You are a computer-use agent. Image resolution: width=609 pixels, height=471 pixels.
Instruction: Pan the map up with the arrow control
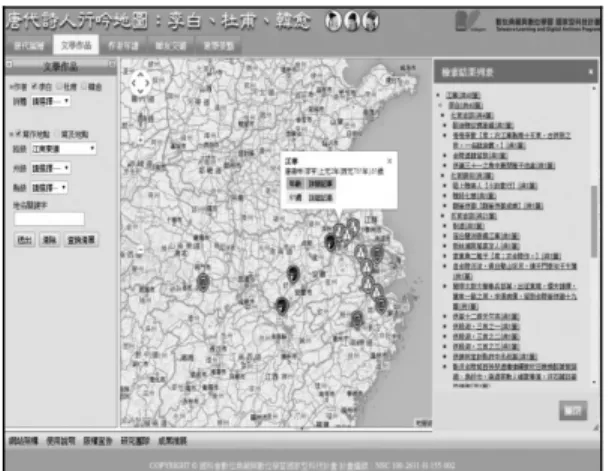click(x=141, y=74)
